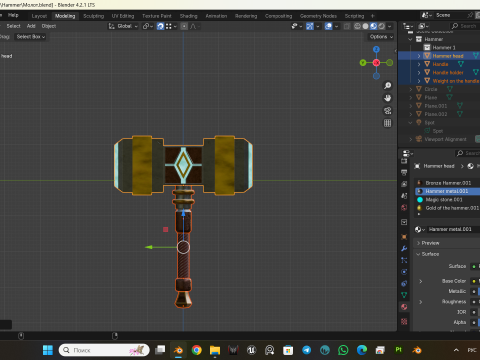480x360 pixels.
Task: Open the Scene properties tab
Action: click(404, 196)
